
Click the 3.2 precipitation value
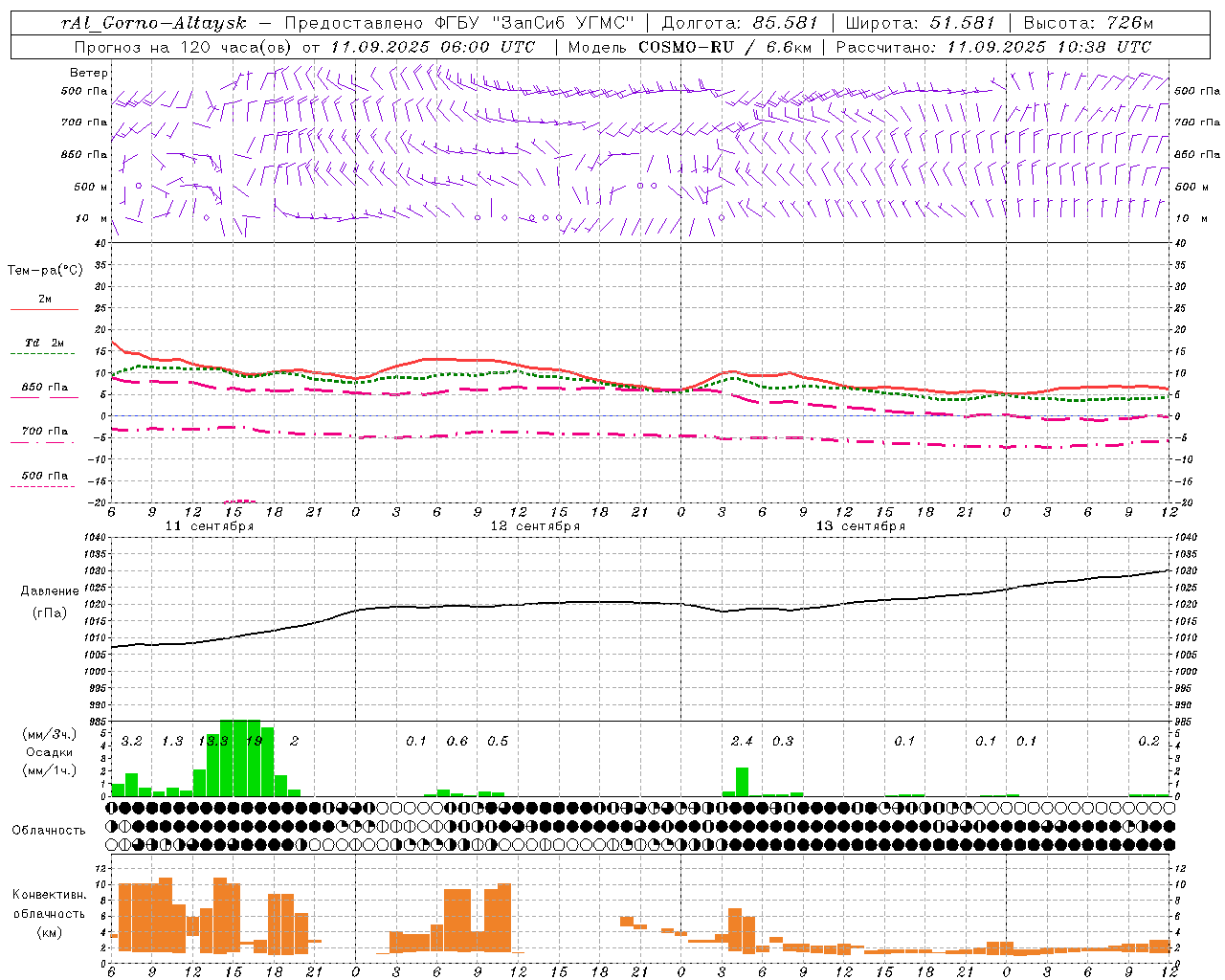(x=132, y=742)
